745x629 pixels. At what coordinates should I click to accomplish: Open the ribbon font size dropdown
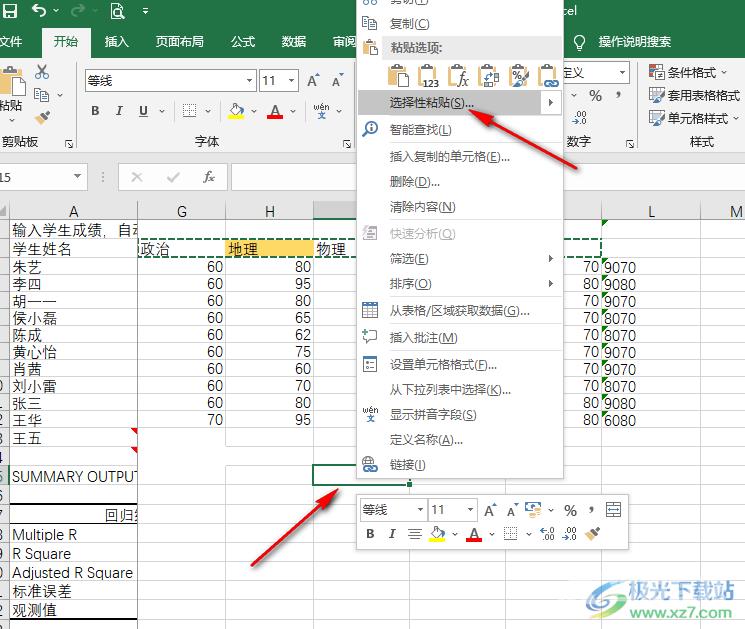291,80
